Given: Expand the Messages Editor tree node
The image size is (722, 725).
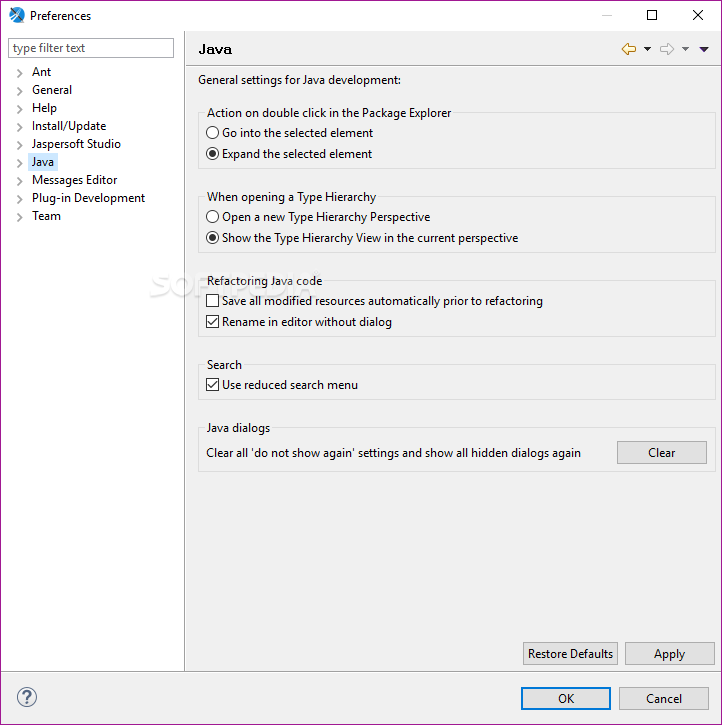Looking at the screenshot, I should [x=19, y=181].
